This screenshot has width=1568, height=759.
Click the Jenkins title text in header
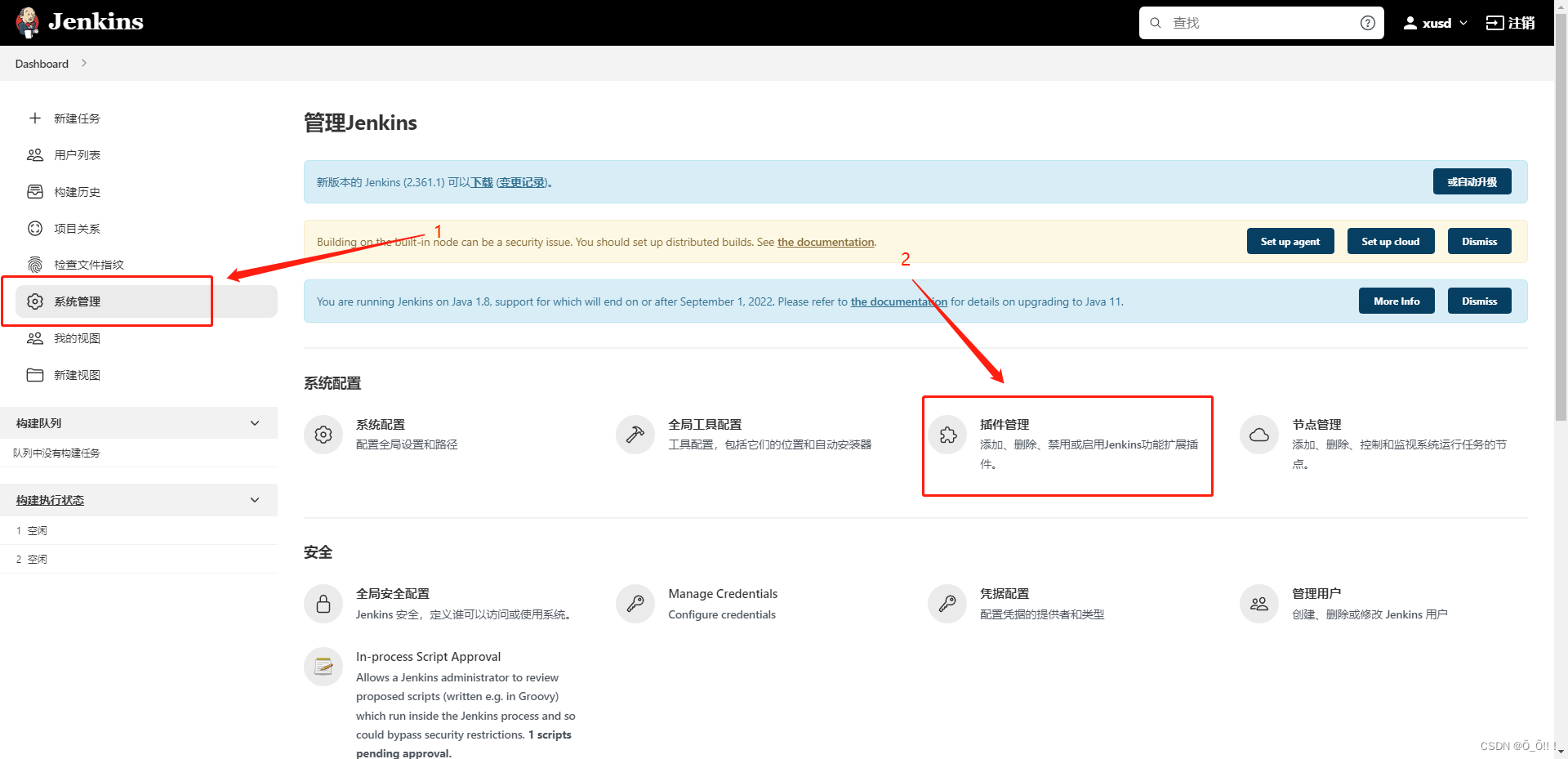pos(96,21)
